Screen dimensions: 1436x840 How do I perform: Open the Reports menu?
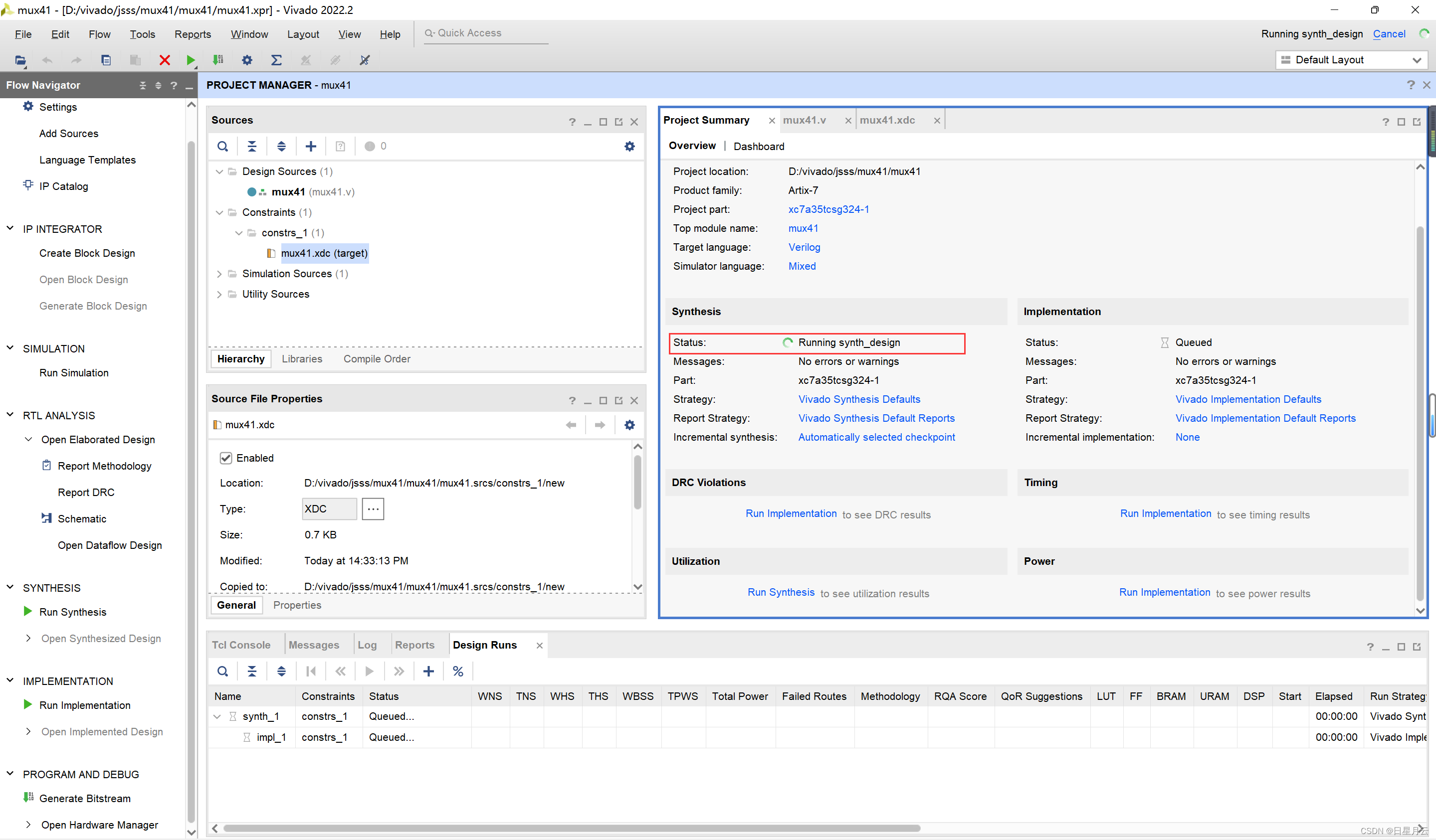coord(193,34)
